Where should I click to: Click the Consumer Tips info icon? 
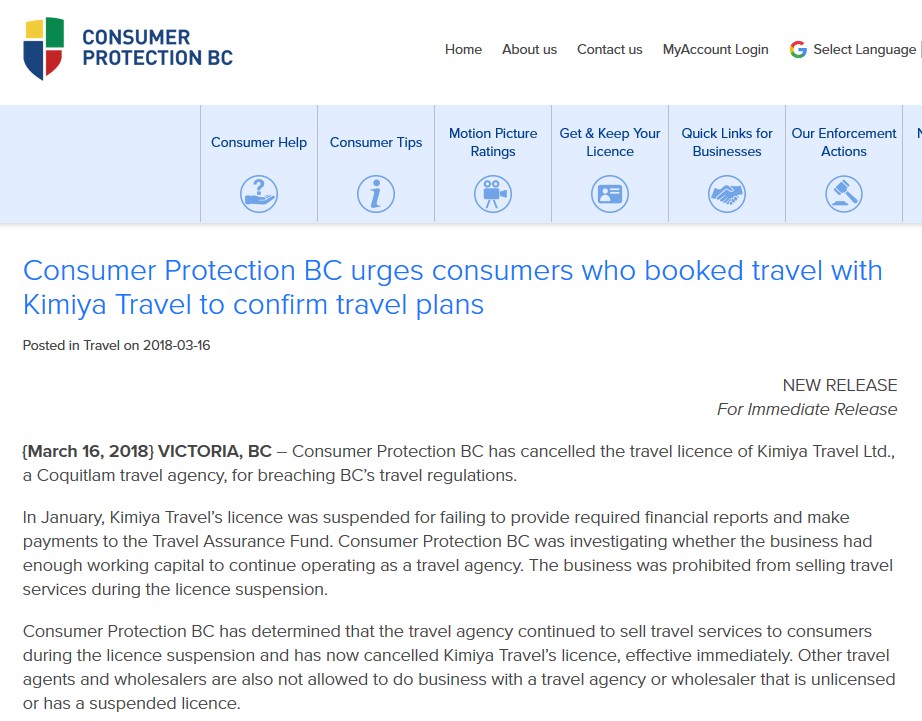pos(376,193)
